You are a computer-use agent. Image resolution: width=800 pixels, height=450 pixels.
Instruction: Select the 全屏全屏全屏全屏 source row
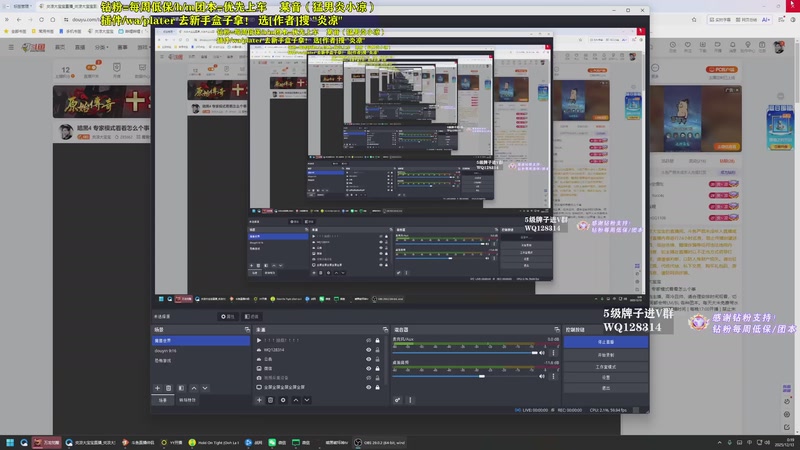(x=320, y=387)
